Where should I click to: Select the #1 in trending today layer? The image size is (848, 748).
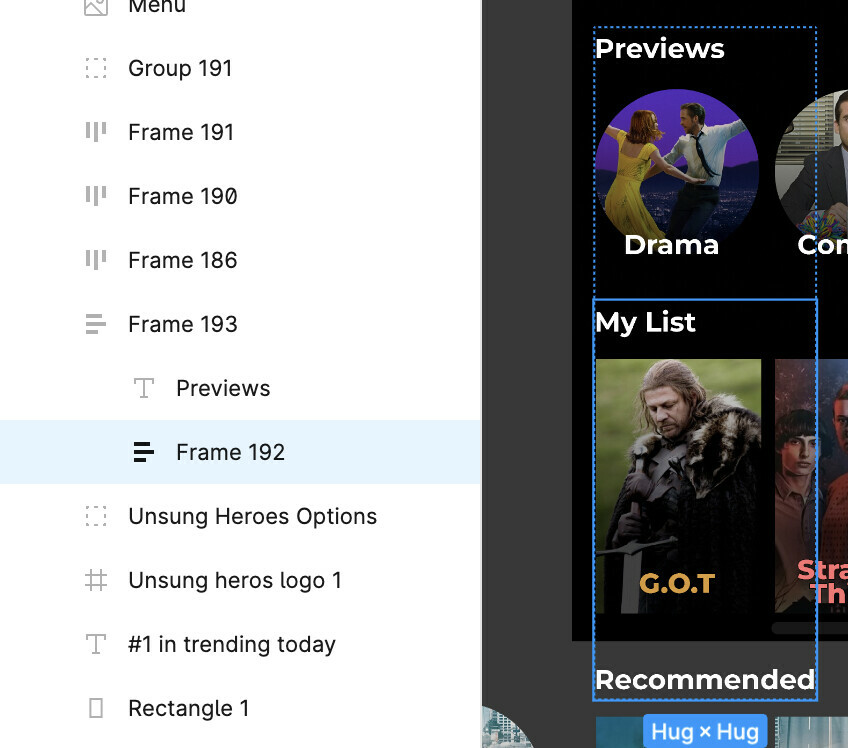point(231,644)
